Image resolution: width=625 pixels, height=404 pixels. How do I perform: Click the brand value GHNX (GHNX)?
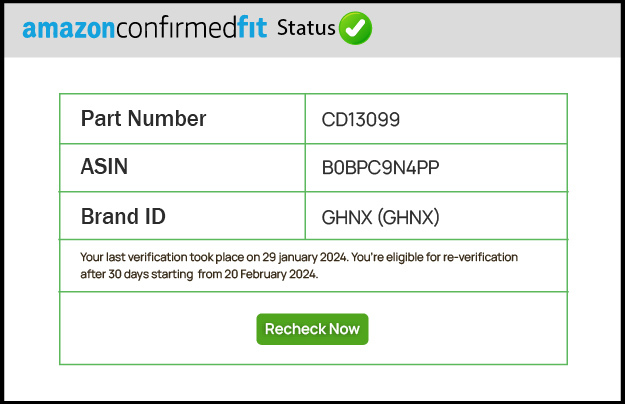tap(380, 217)
